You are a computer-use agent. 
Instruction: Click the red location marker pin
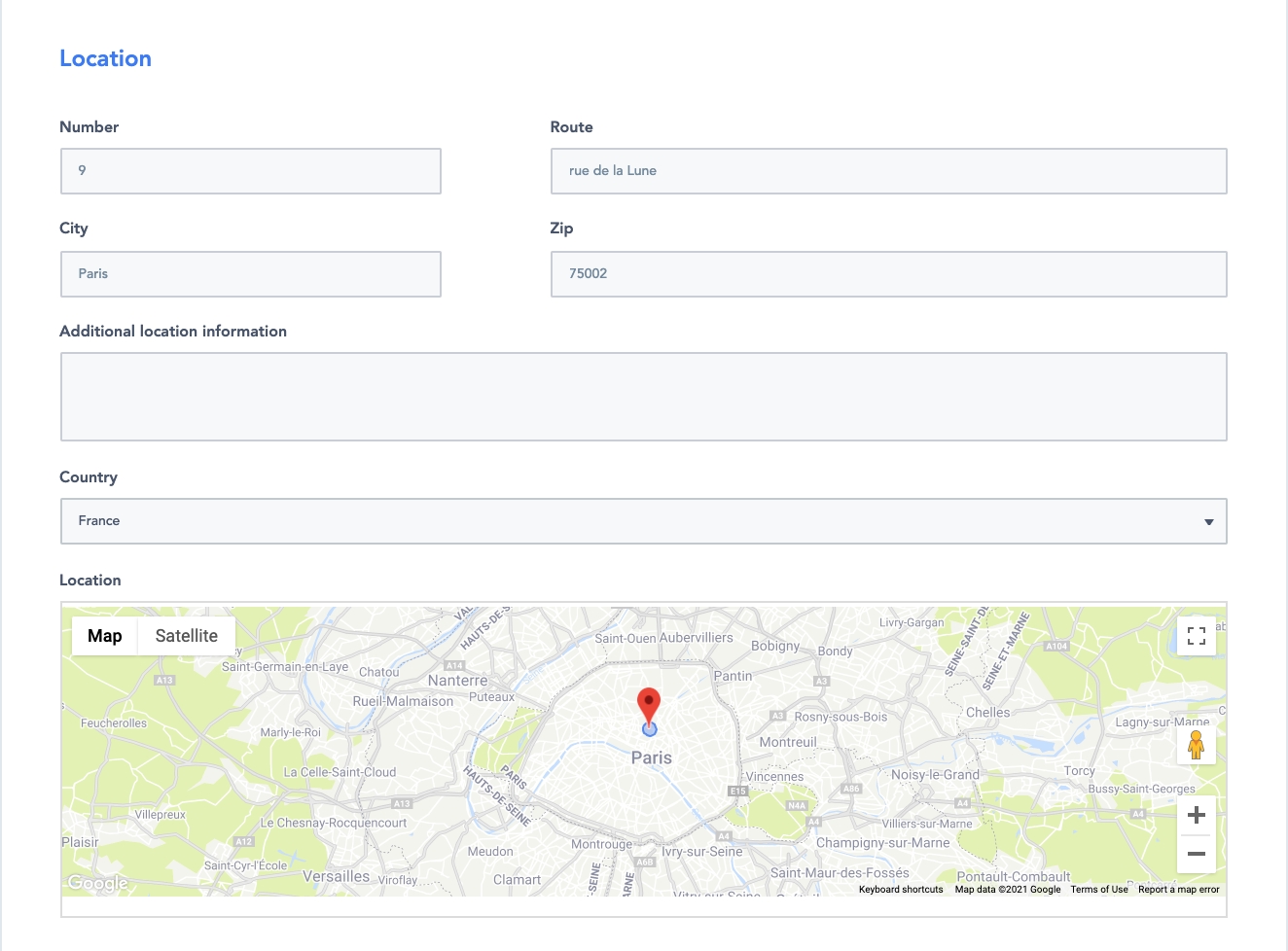[x=649, y=706]
